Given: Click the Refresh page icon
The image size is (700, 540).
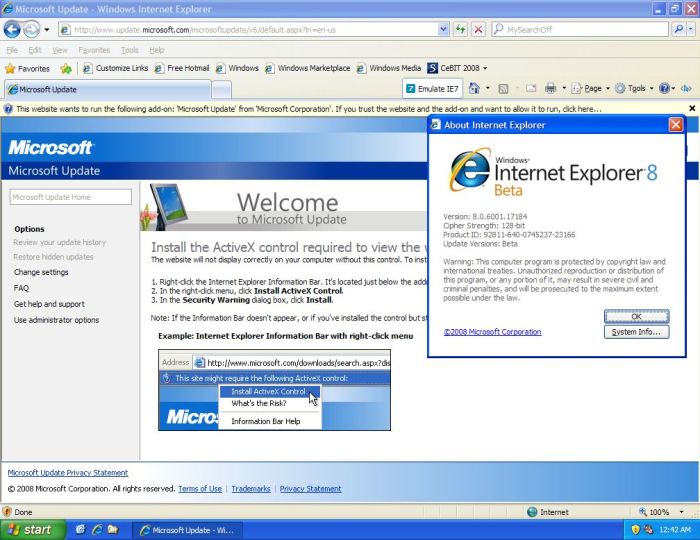Looking at the screenshot, I should pos(460,29).
